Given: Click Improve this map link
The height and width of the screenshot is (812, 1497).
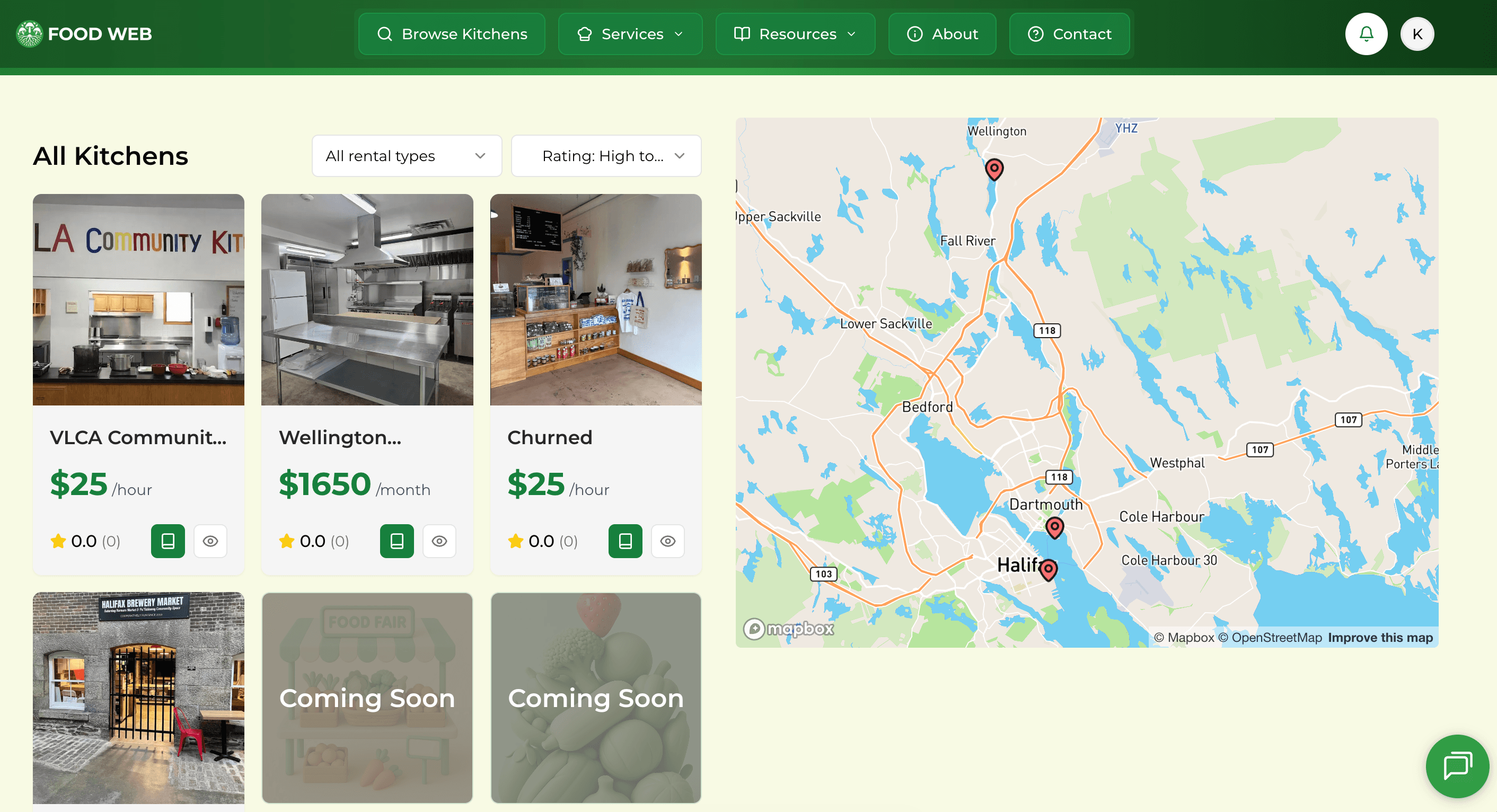Looking at the screenshot, I should tap(1380, 637).
